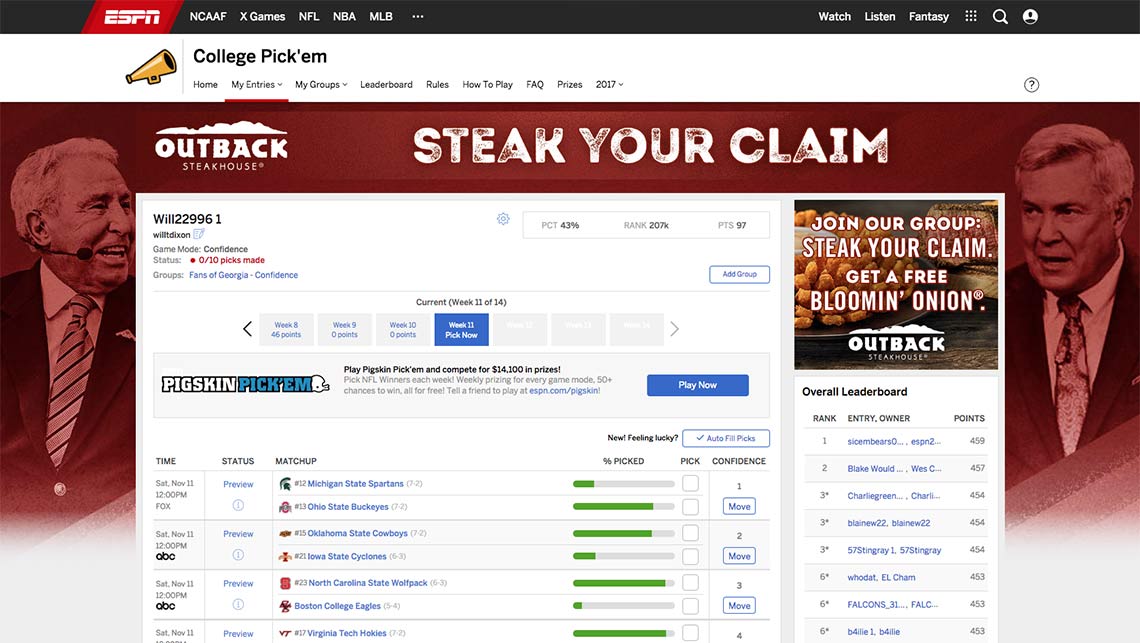Click the help question mark icon

coord(1031,84)
